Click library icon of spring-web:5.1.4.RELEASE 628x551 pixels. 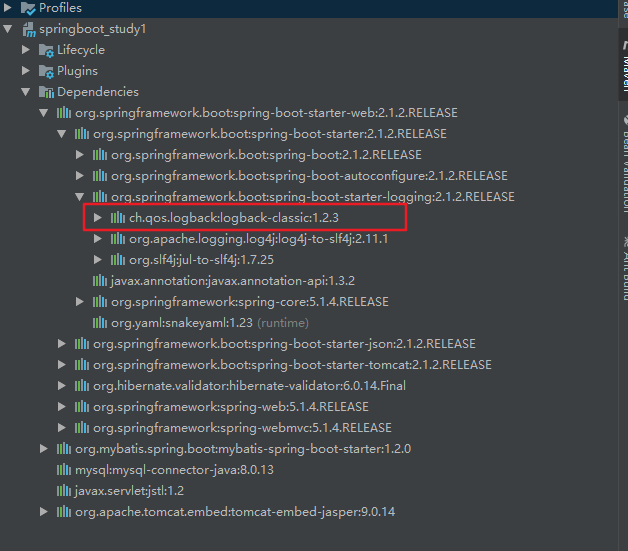pos(82,407)
